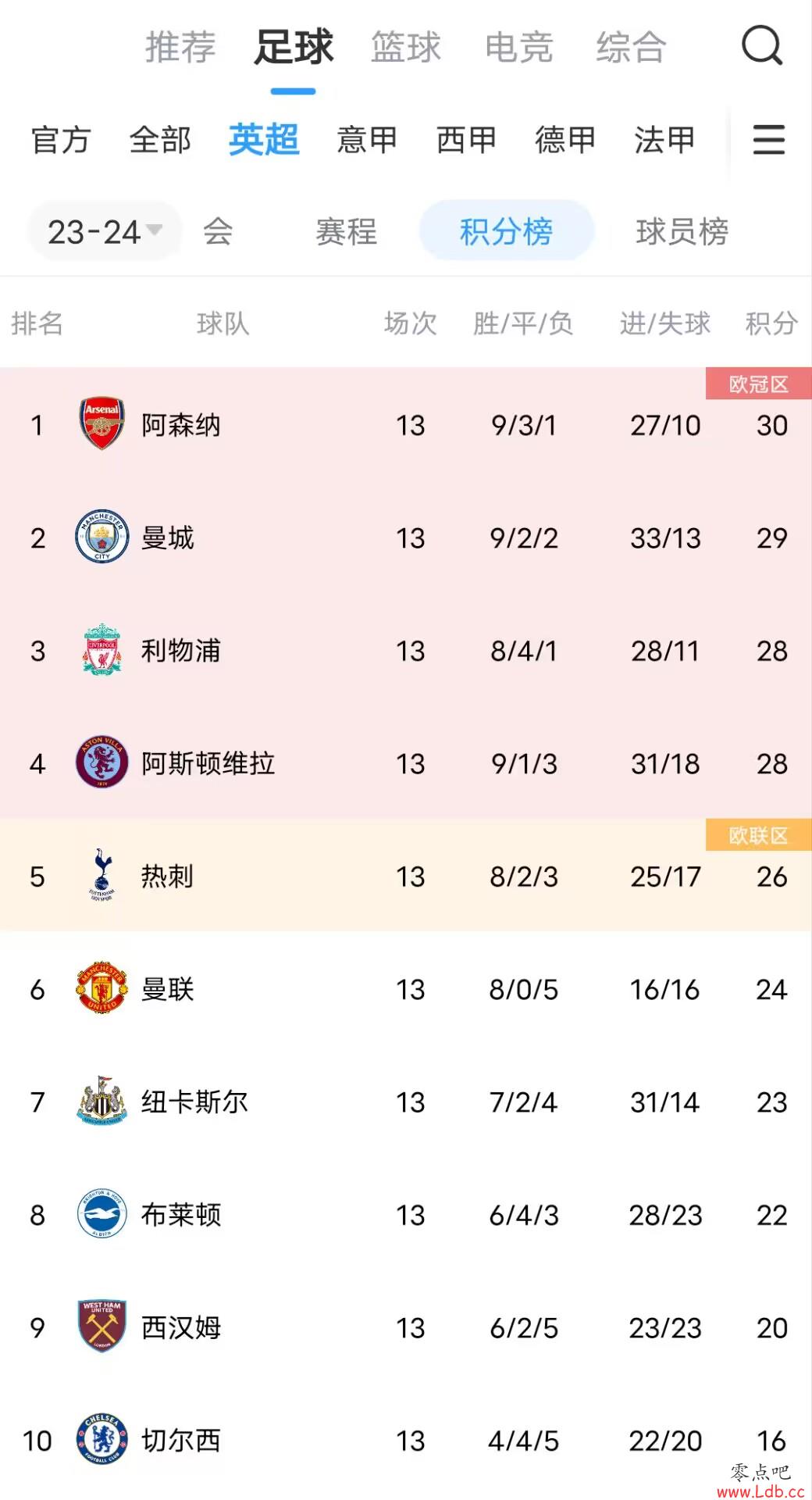
Task: Tap the Manchester City crest
Action: 102,537
